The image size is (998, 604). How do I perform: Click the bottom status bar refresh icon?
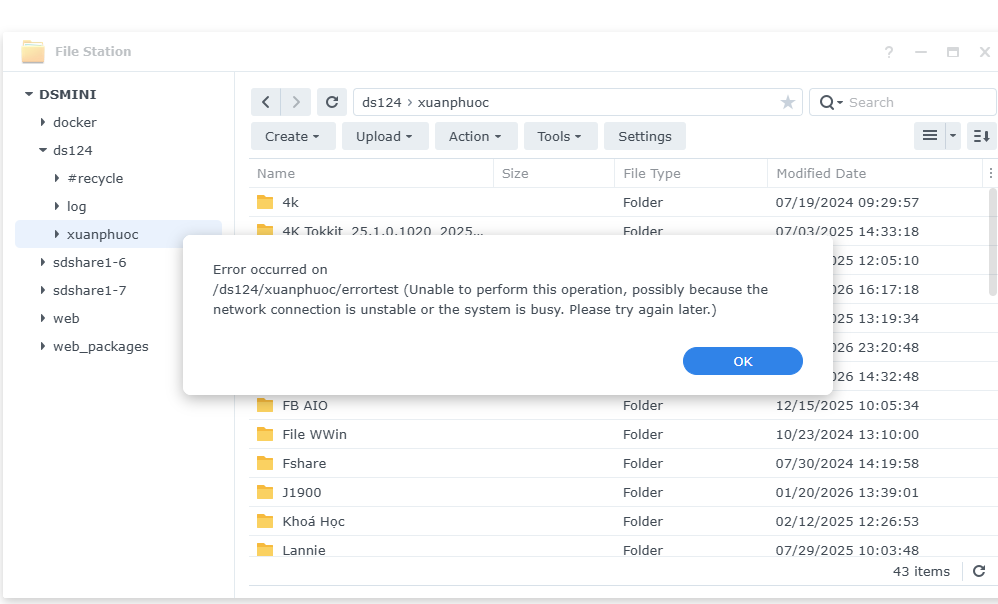(979, 571)
